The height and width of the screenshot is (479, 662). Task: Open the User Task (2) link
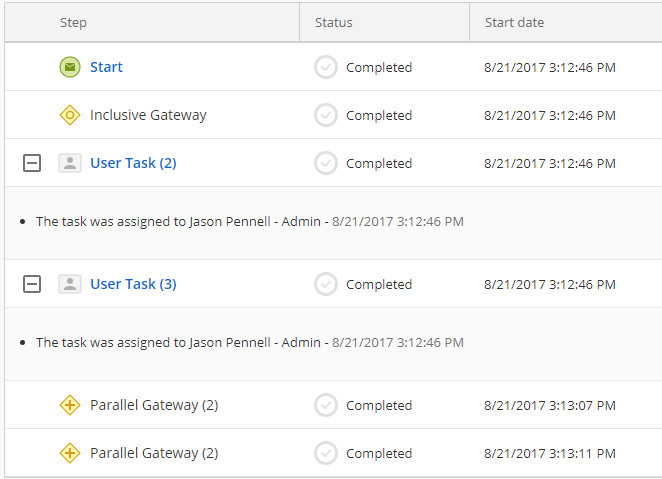click(133, 163)
